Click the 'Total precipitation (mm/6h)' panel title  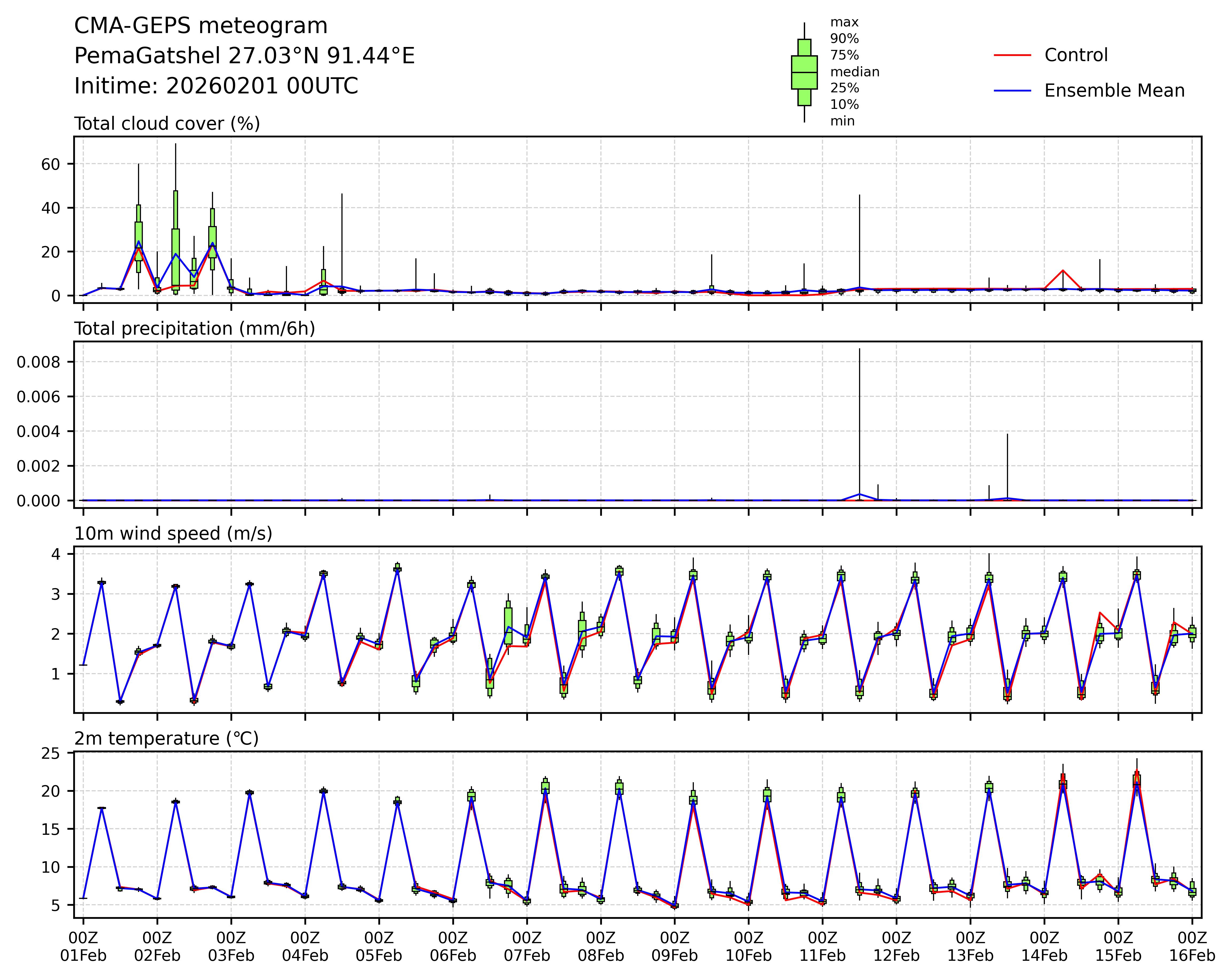194,329
